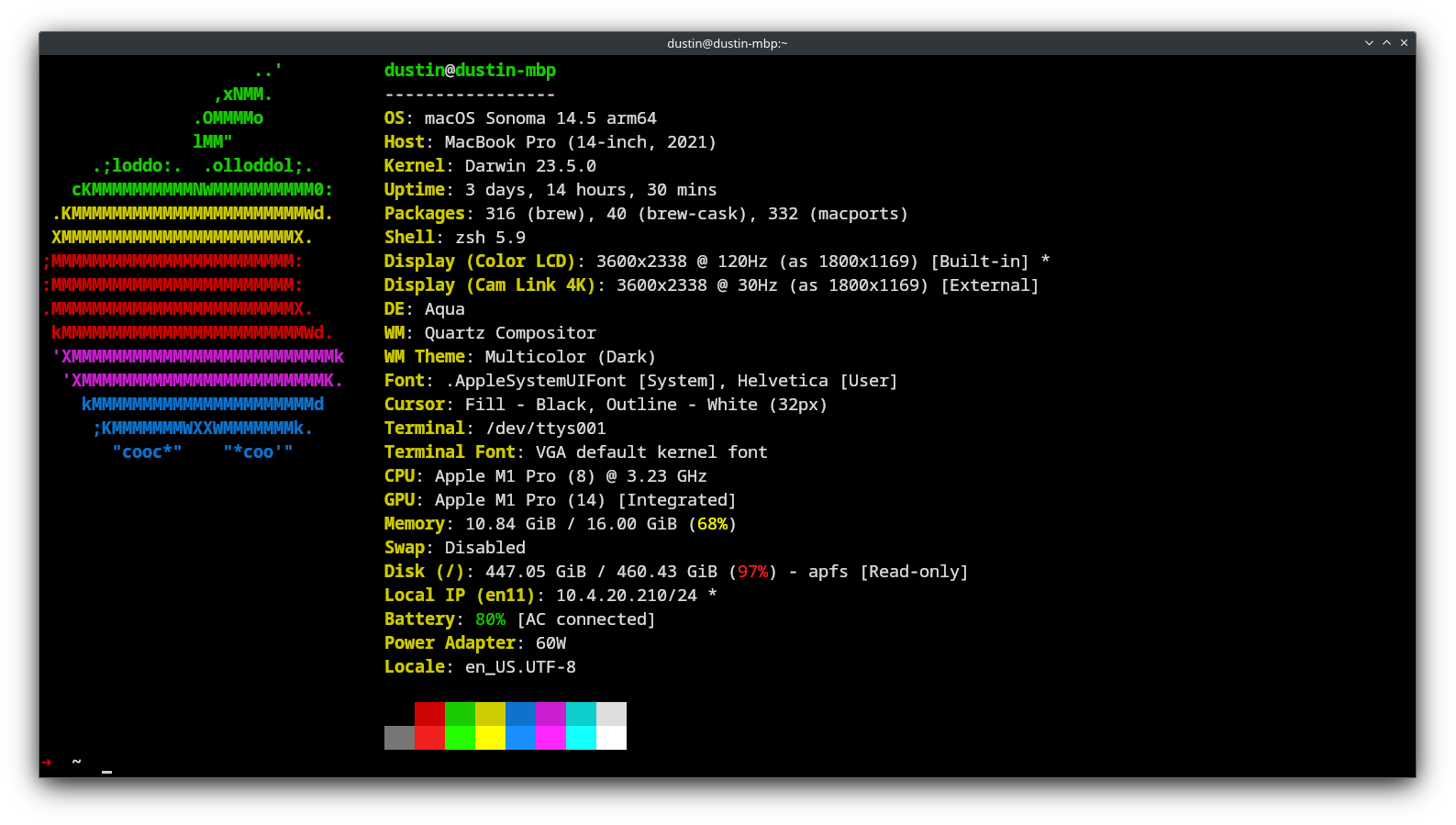Click the Uptime line
Screen dimensions: 1456x825
click(x=550, y=190)
